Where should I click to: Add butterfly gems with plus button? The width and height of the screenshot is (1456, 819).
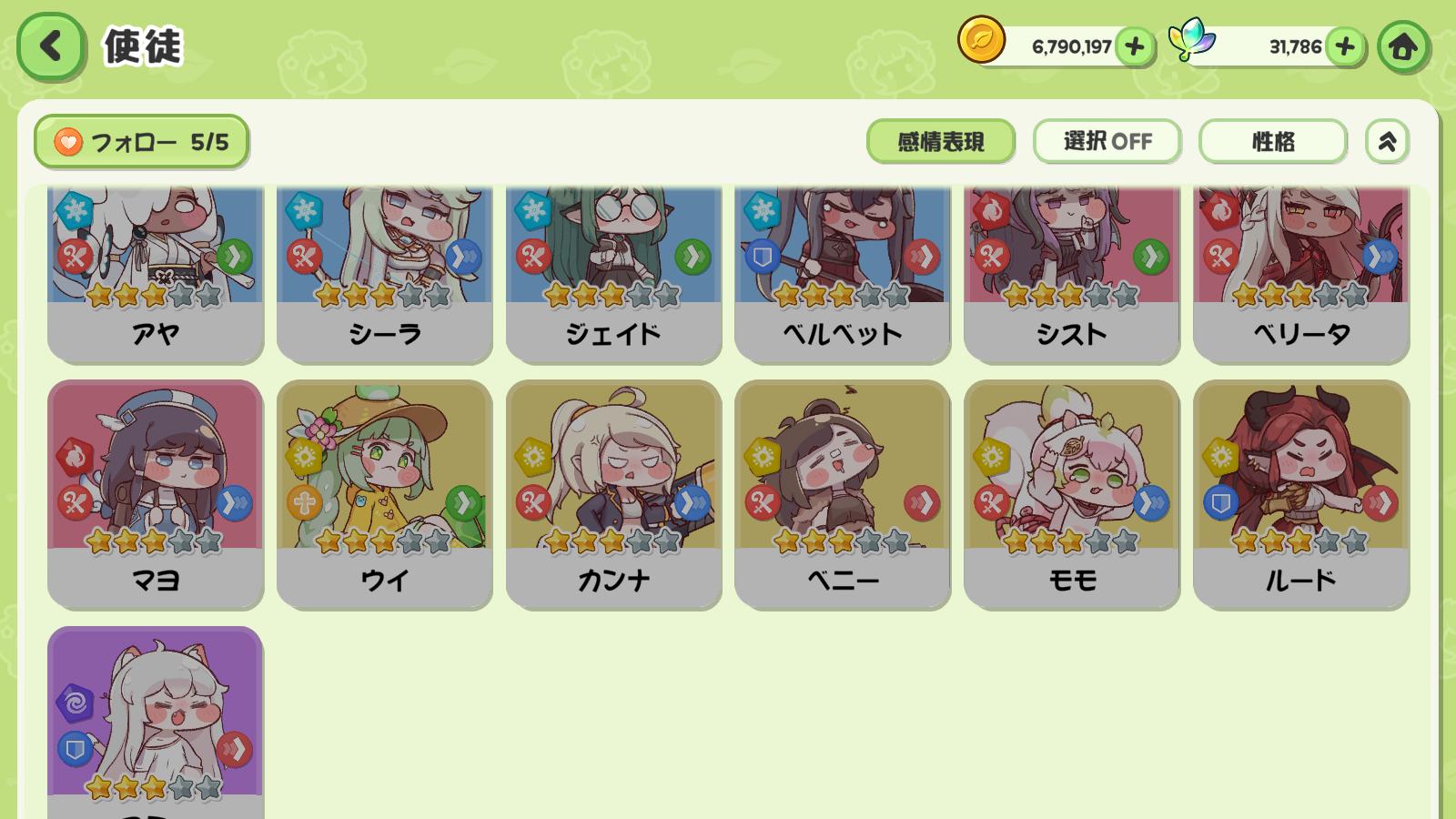1345,46
